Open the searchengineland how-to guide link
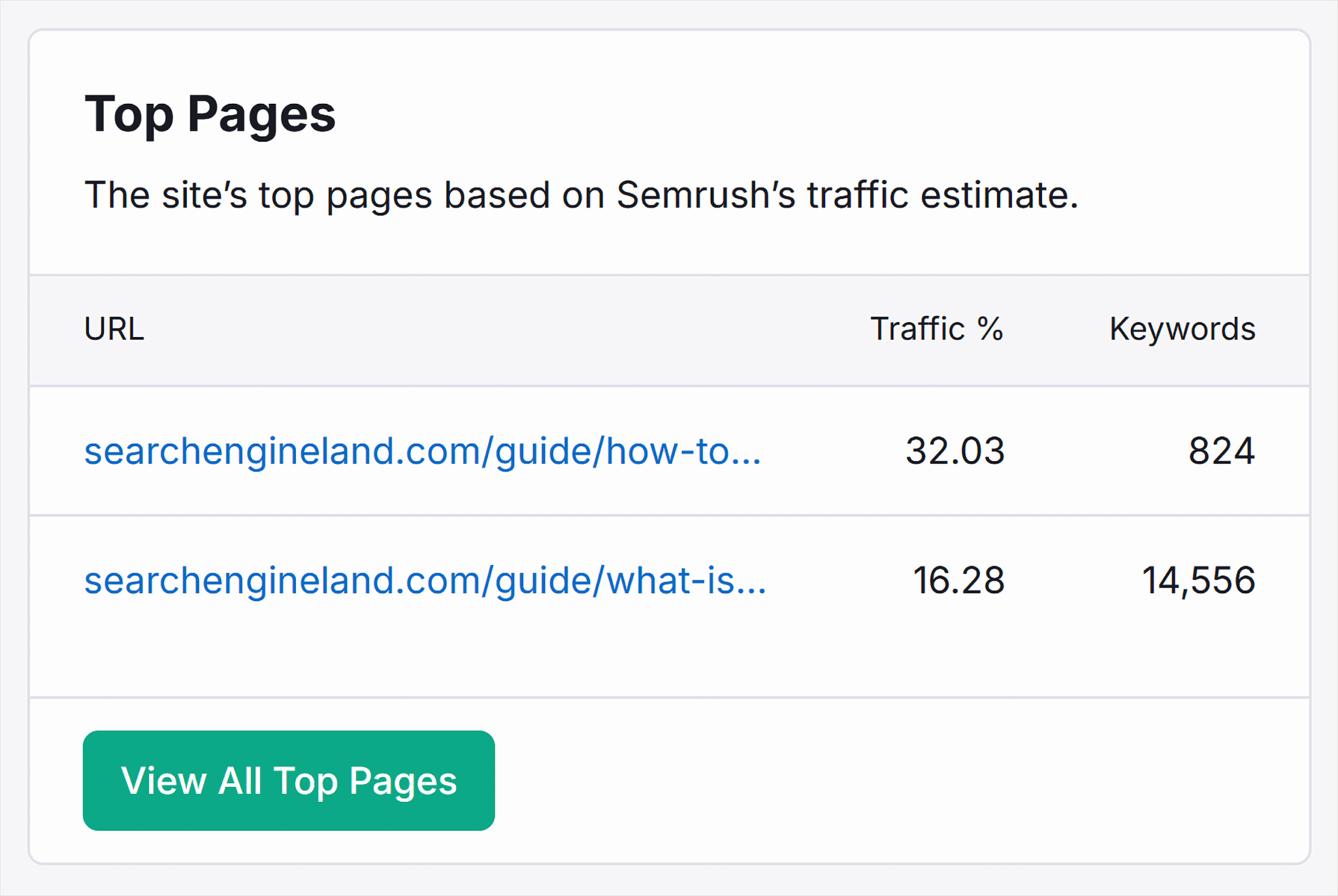The image size is (1338, 896). [x=423, y=451]
